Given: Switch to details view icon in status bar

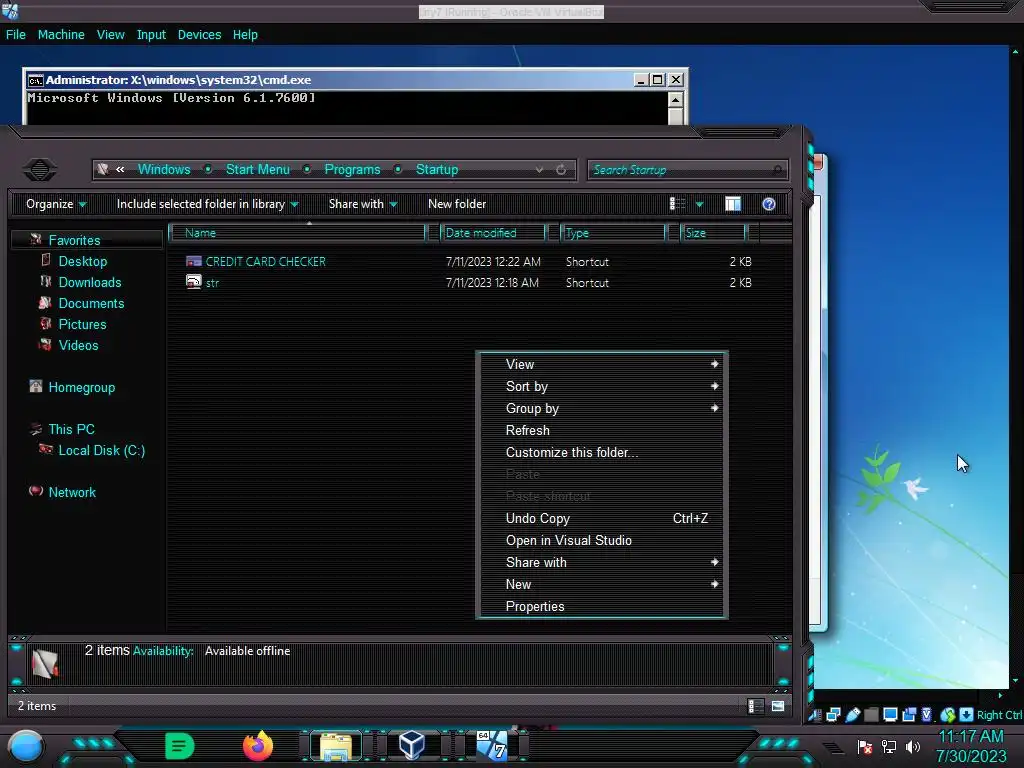Looking at the screenshot, I should 756,706.
